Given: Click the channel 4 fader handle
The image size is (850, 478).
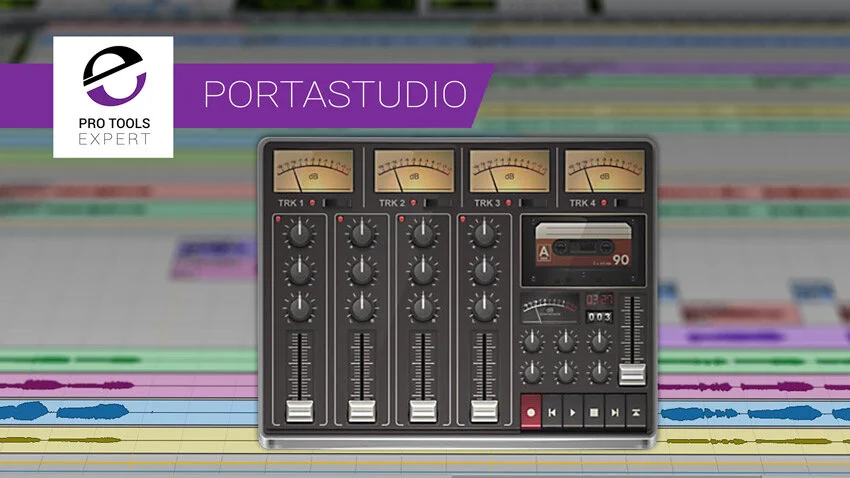Looking at the screenshot, I should click(484, 411).
